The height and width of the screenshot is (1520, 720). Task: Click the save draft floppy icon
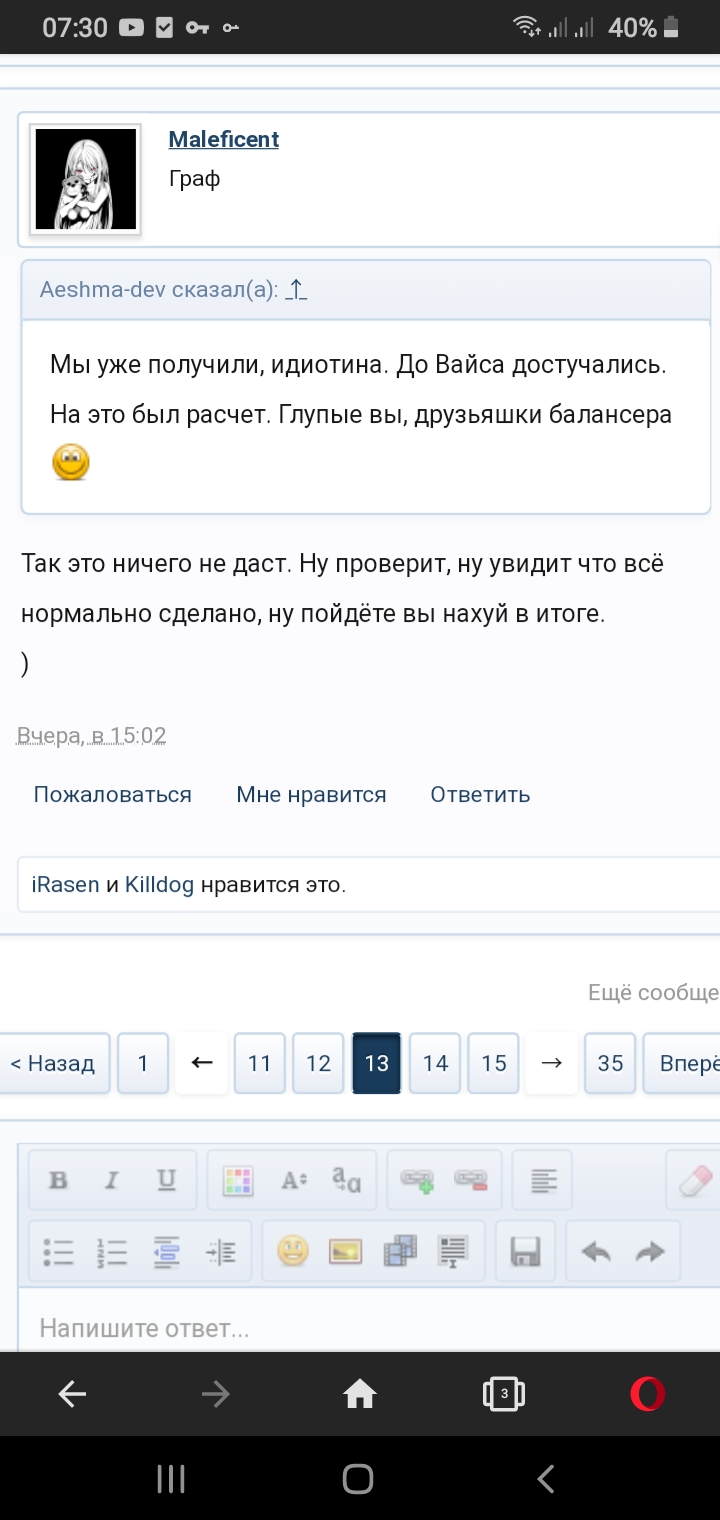point(526,1251)
